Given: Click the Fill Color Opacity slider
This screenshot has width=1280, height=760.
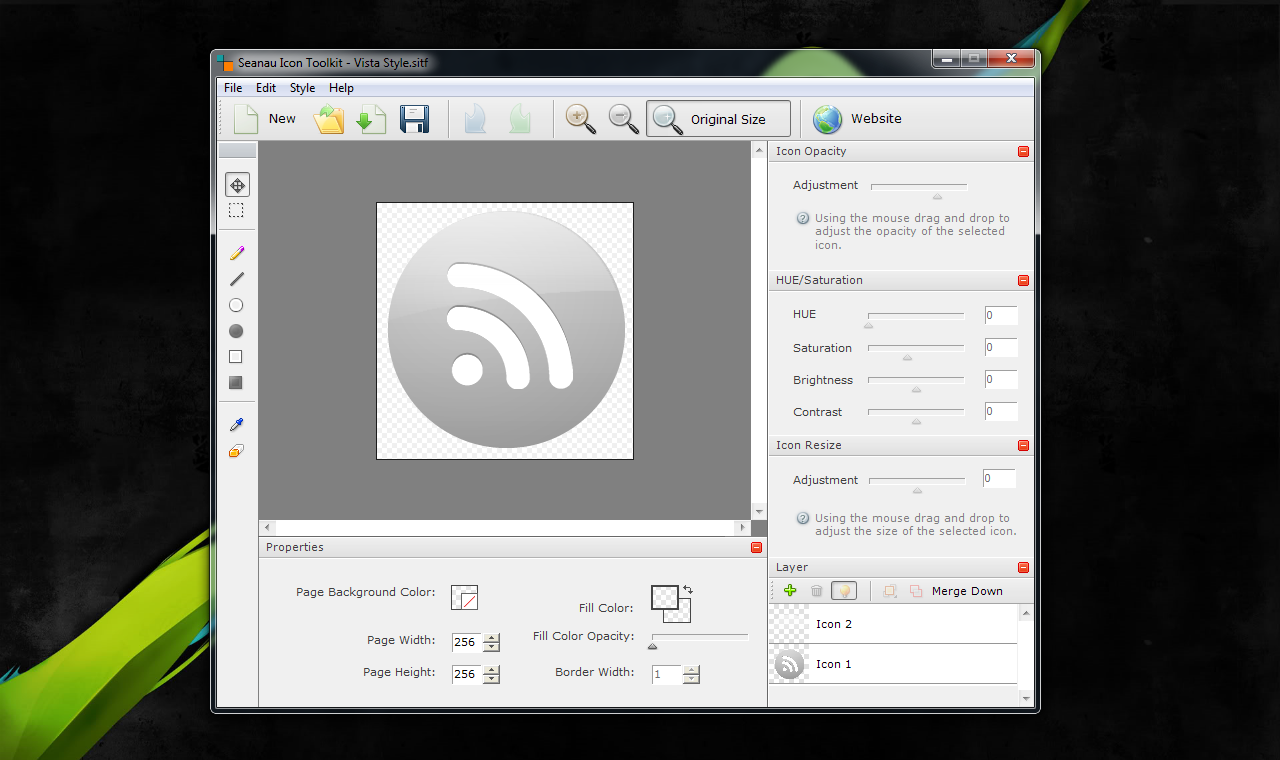Looking at the screenshot, I should pos(700,637).
